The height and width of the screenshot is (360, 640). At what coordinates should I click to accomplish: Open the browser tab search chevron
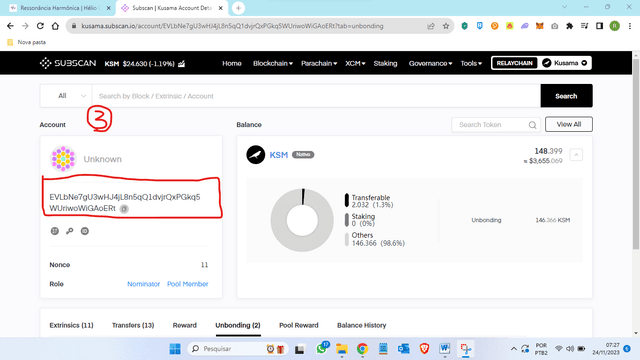point(564,7)
